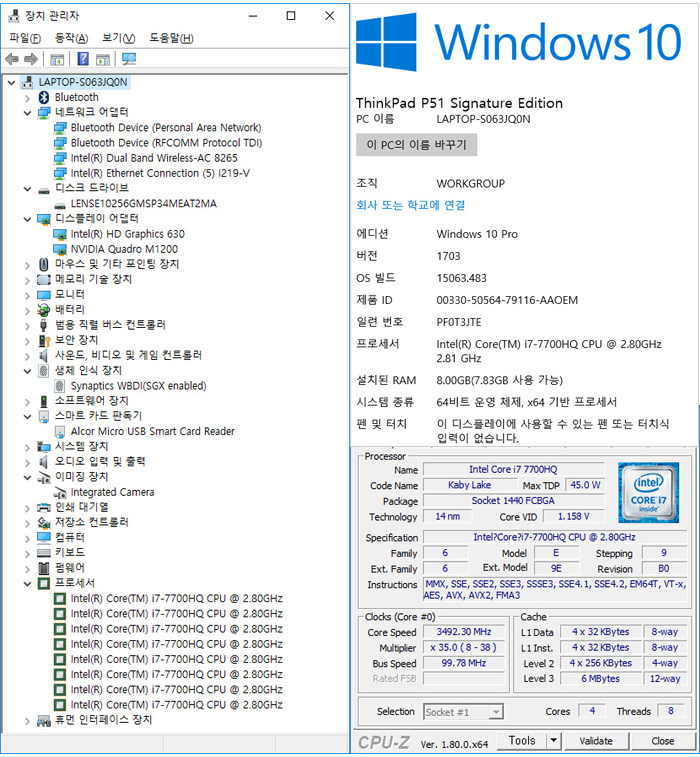Viewport: 700px width, 757px height.
Task: Click the Validate button in CPU-Z
Action: coord(596,741)
